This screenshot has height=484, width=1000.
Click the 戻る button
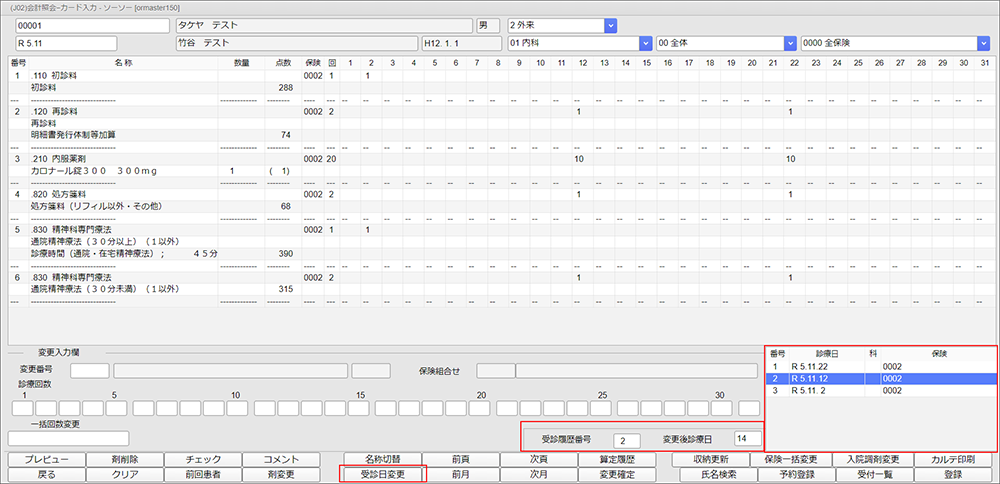pyautogui.click(x=46, y=474)
